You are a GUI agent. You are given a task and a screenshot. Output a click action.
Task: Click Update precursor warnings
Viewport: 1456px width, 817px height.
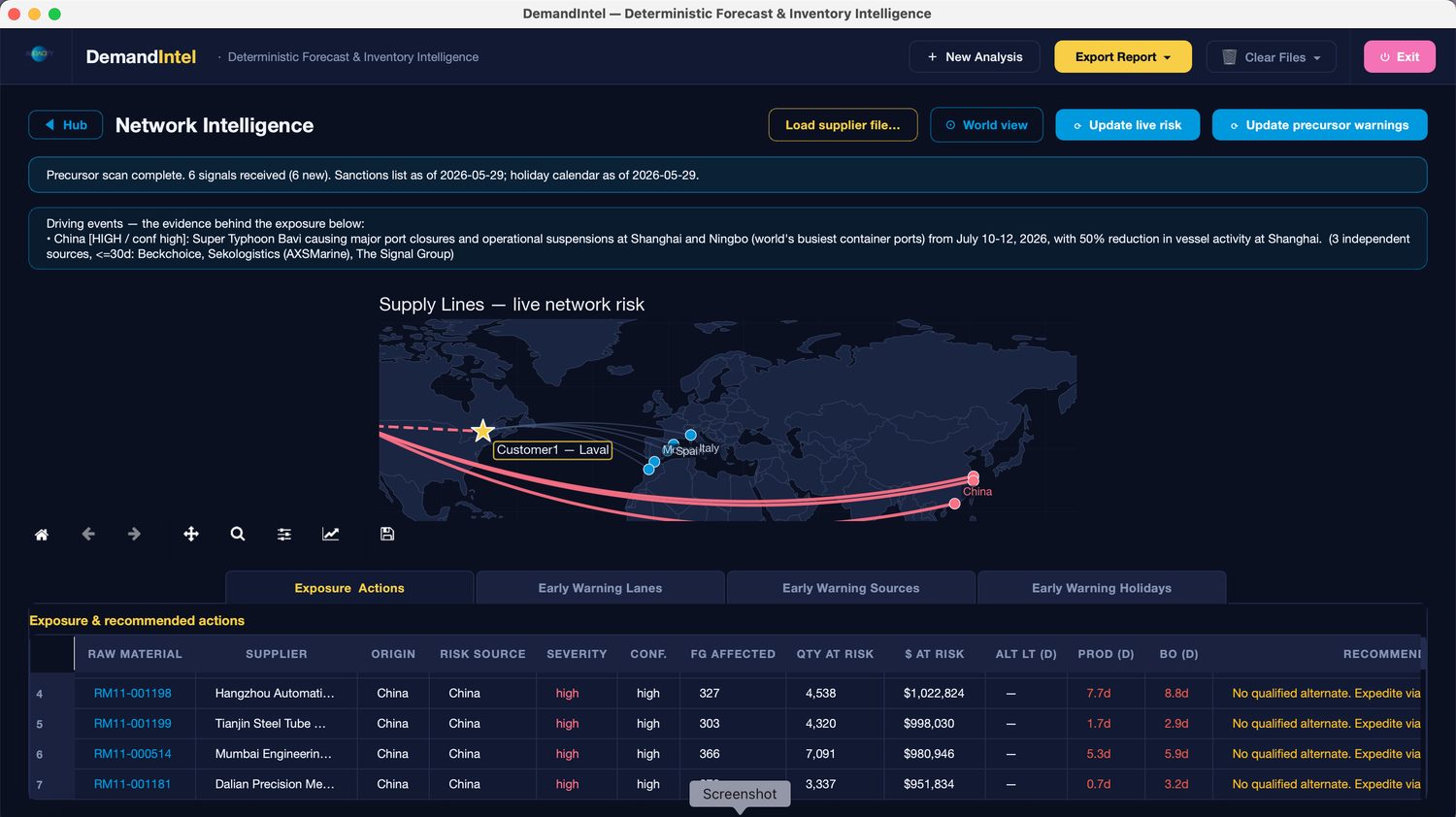click(1319, 125)
